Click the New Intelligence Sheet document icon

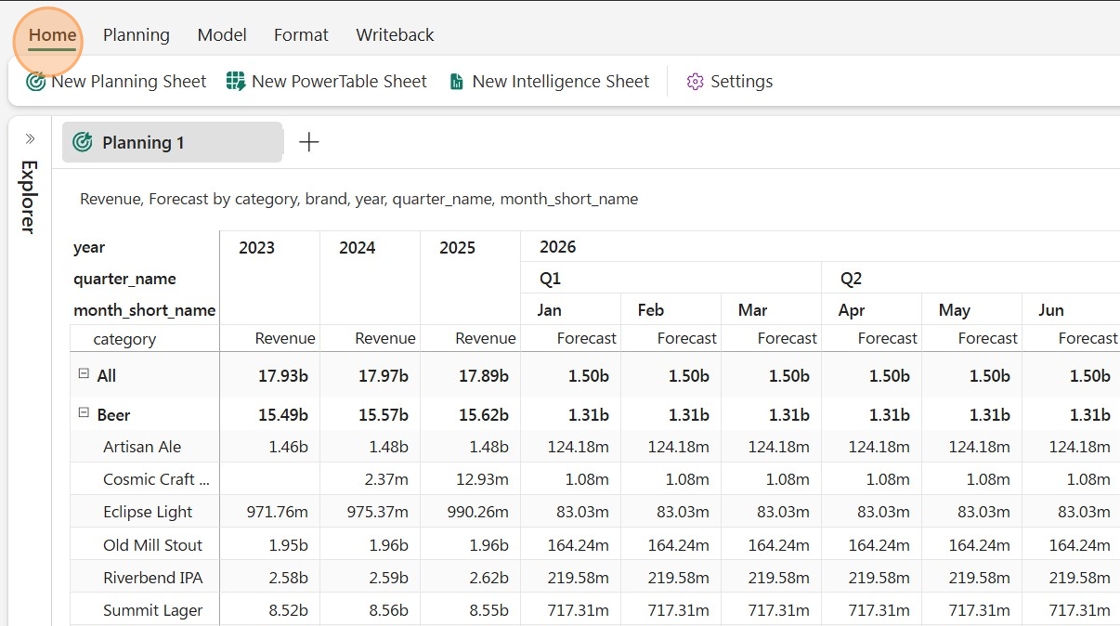click(456, 81)
